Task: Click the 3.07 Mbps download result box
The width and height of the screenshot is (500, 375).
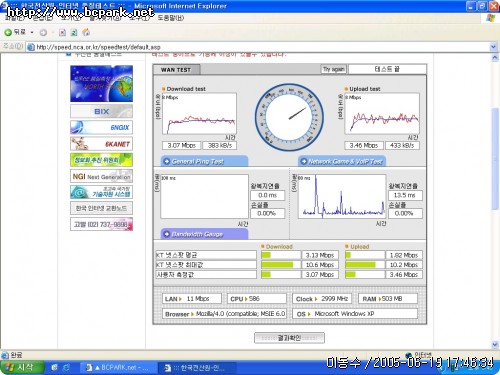Action: (182, 145)
